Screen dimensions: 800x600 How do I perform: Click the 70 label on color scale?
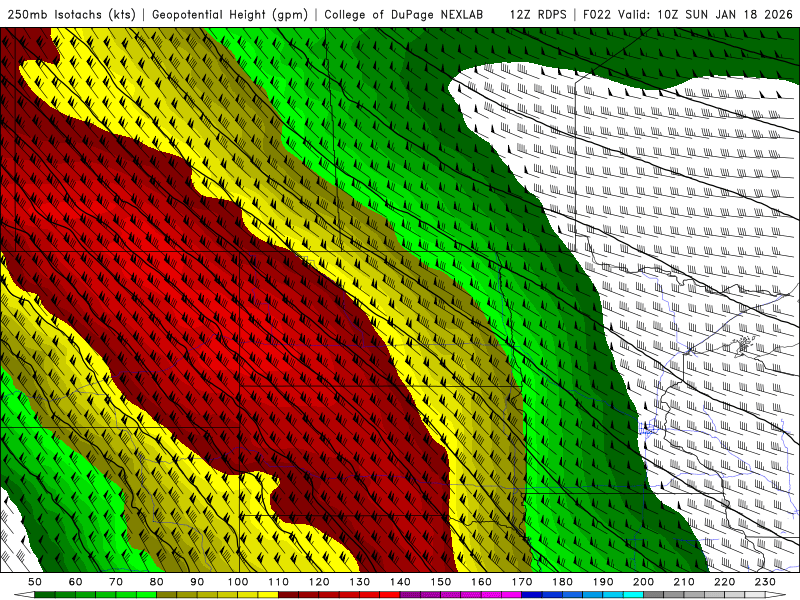pos(116,582)
